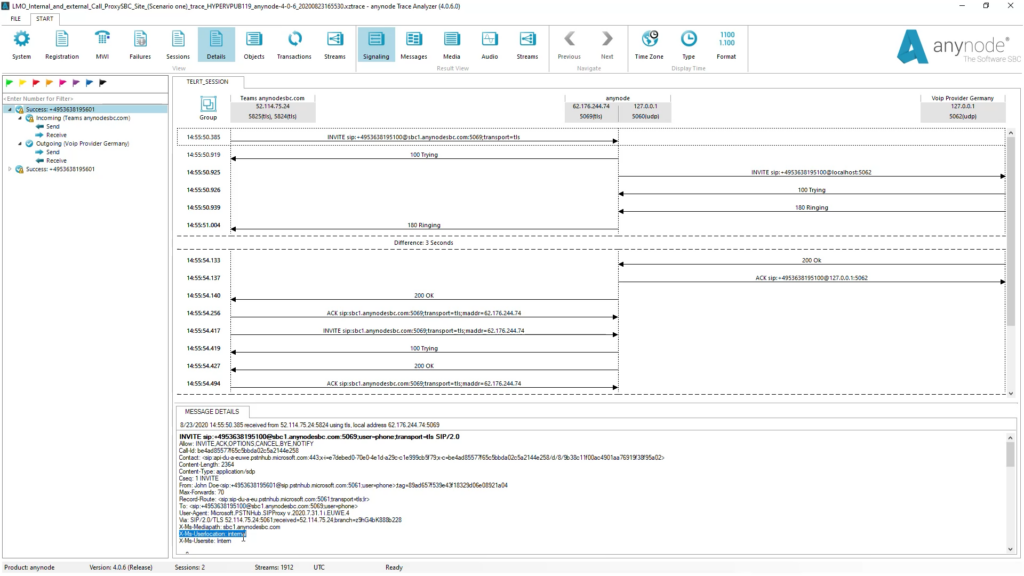Toggle the Signaling result view
Viewport: 1024px width, 576px height.
[x=376, y=44]
